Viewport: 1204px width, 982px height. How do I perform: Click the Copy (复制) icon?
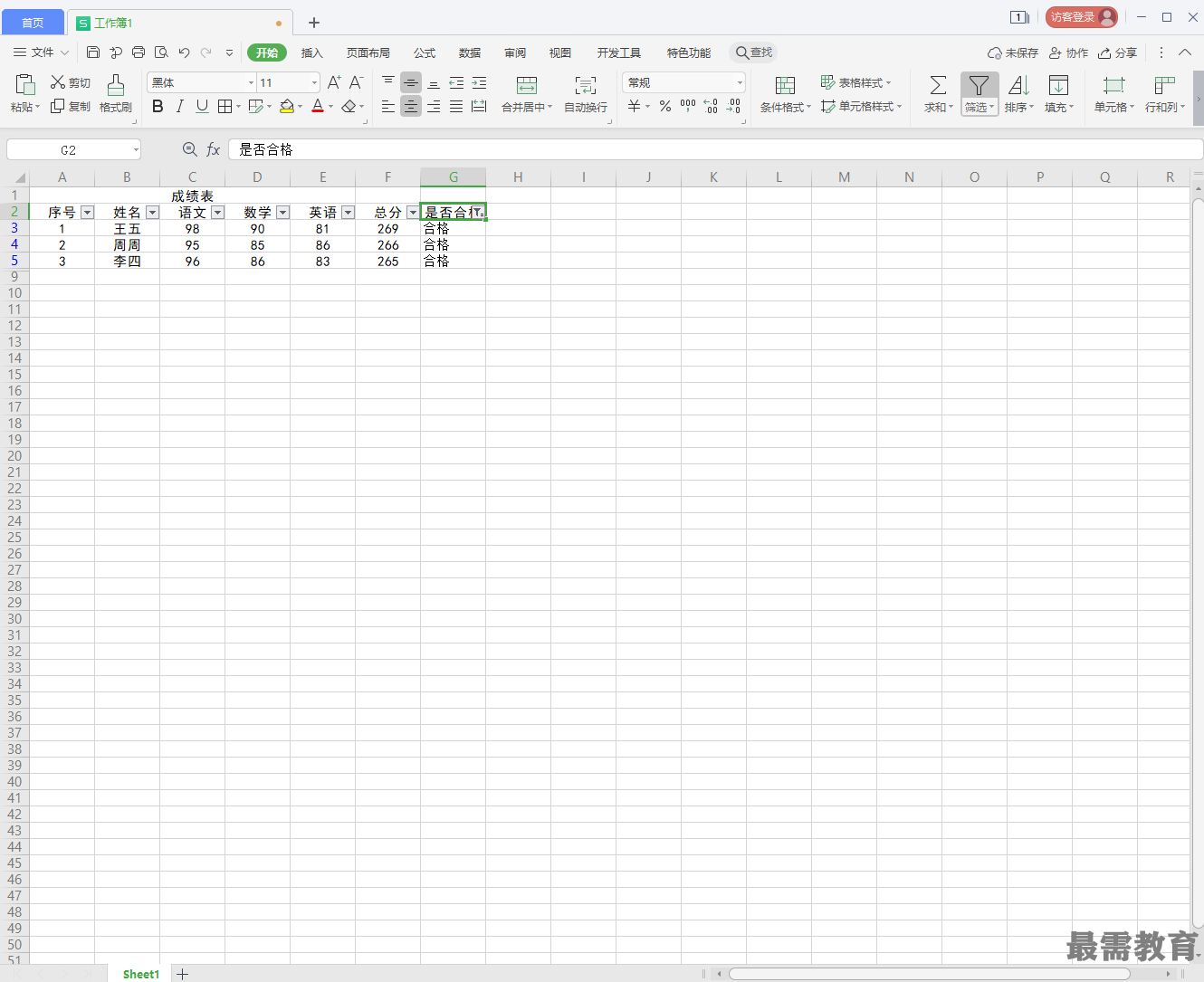pos(58,107)
